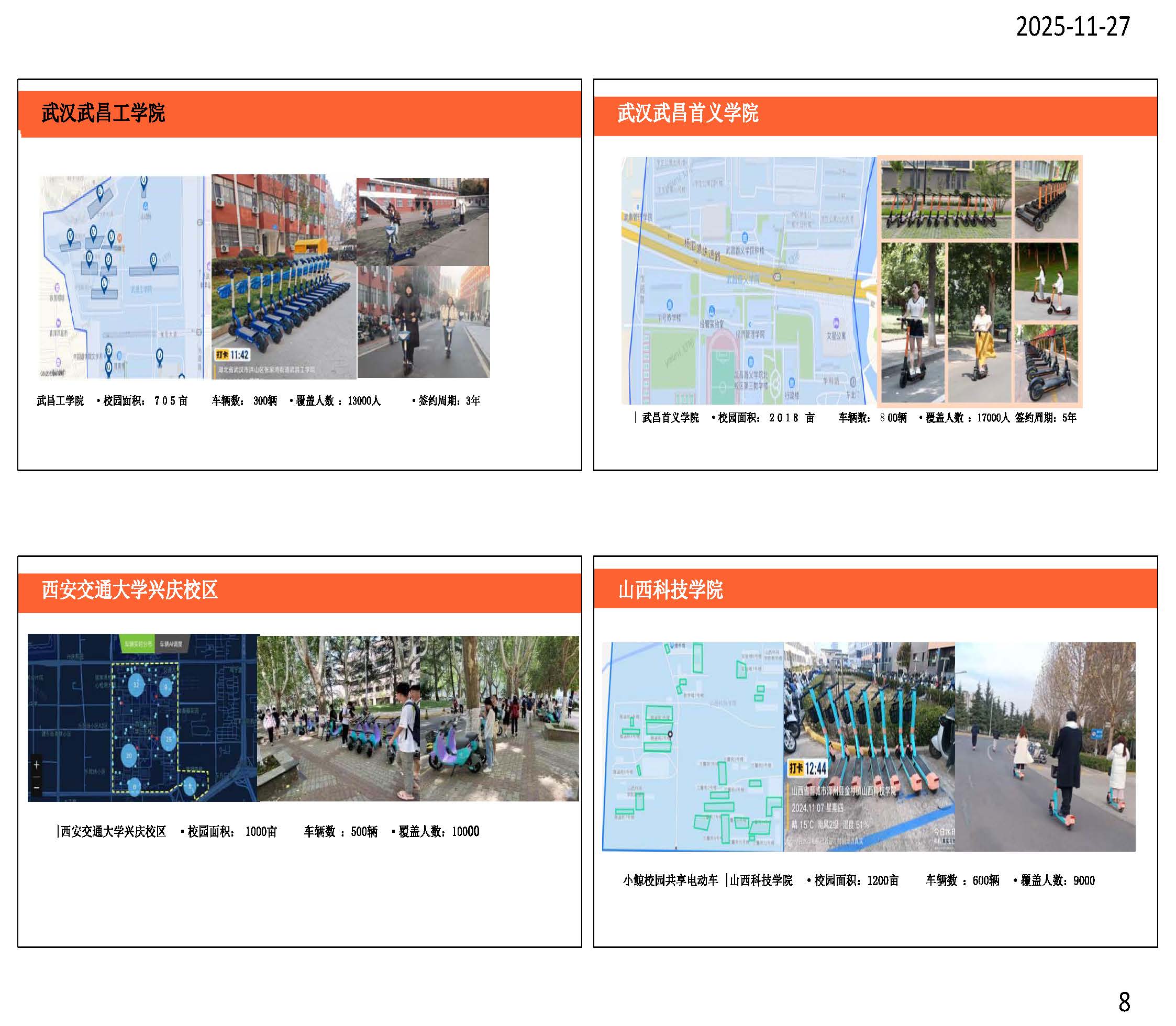The image size is (1176, 1026).
Task: Click the 西安交通大学兴庆校区 slide title
Action: coord(130,590)
